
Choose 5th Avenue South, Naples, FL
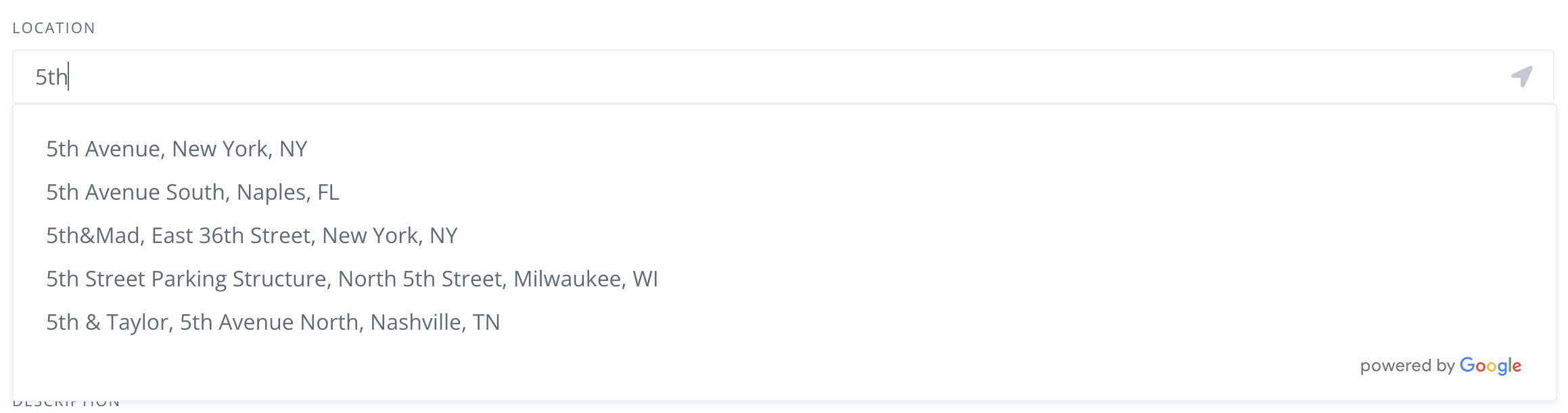[192, 192]
